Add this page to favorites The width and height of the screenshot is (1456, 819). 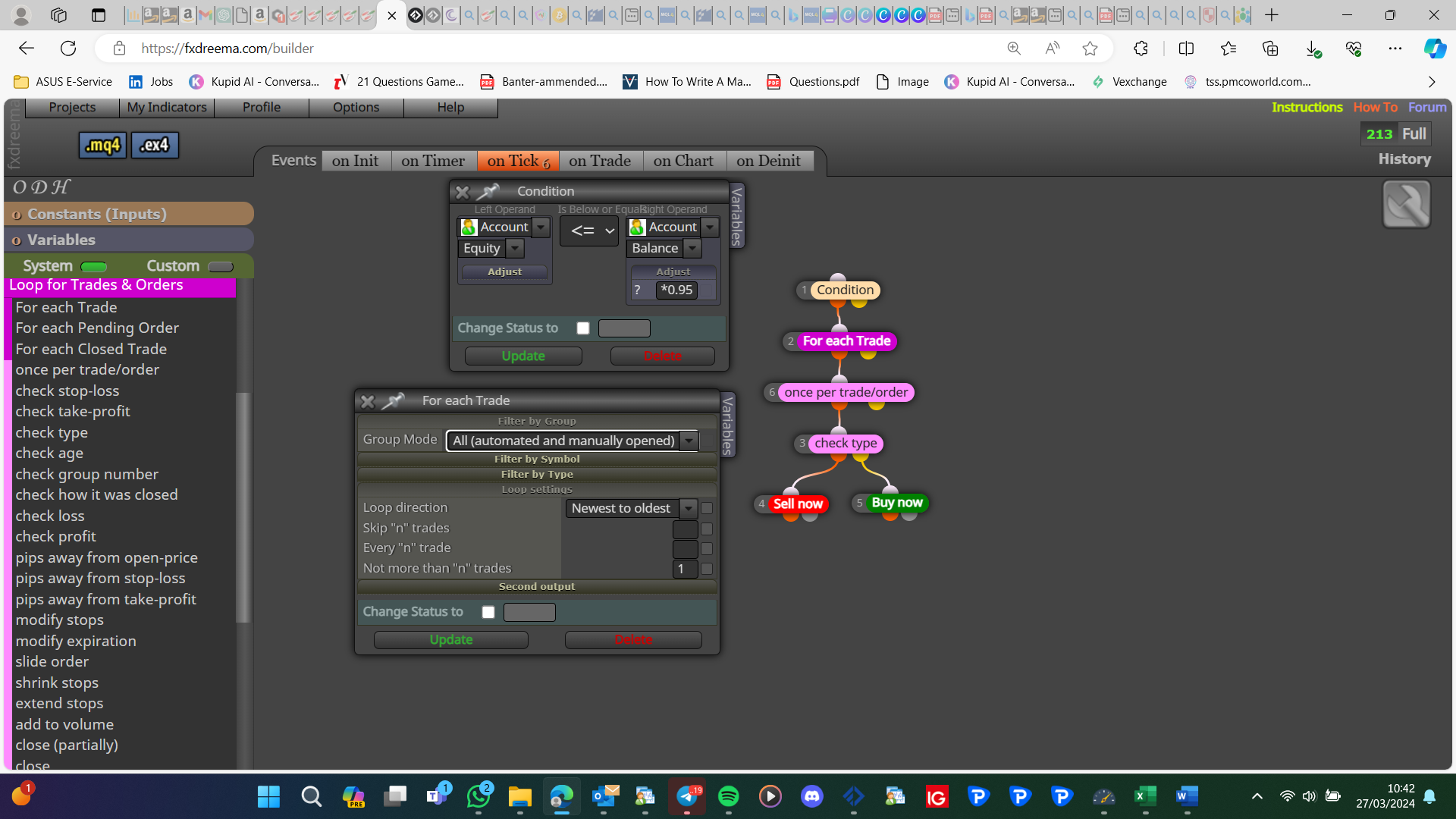tap(1090, 49)
